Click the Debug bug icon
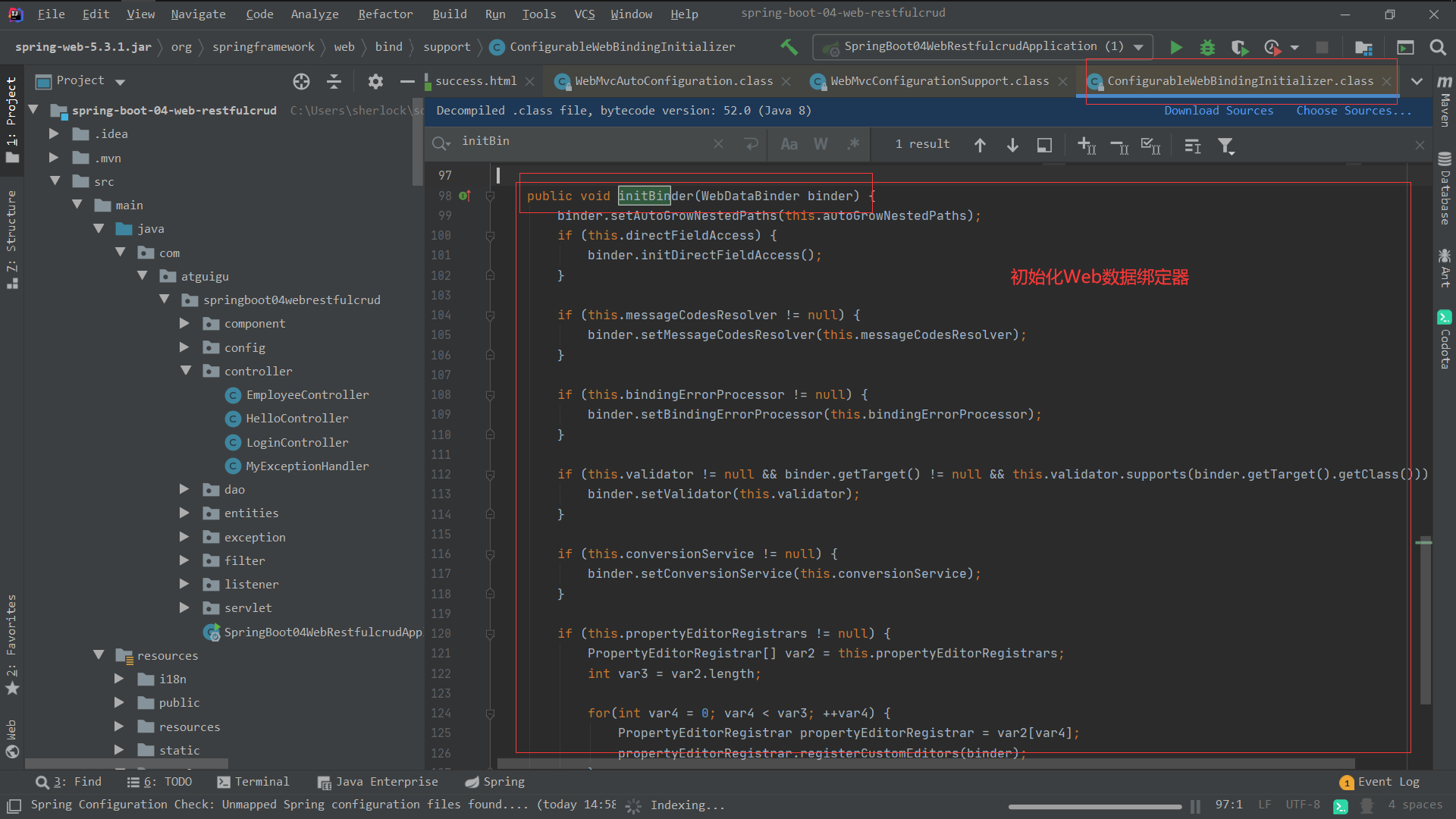 click(x=1207, y=47)
